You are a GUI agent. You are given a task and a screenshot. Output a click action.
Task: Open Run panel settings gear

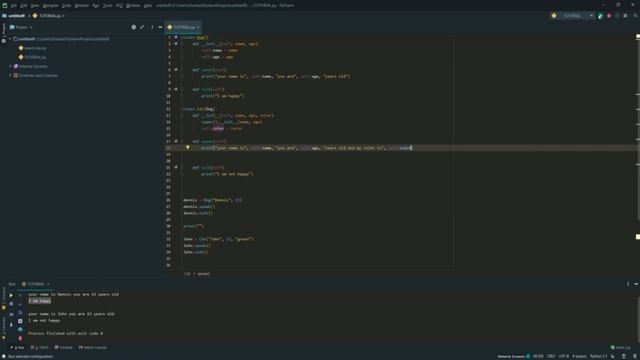point(628,284)
